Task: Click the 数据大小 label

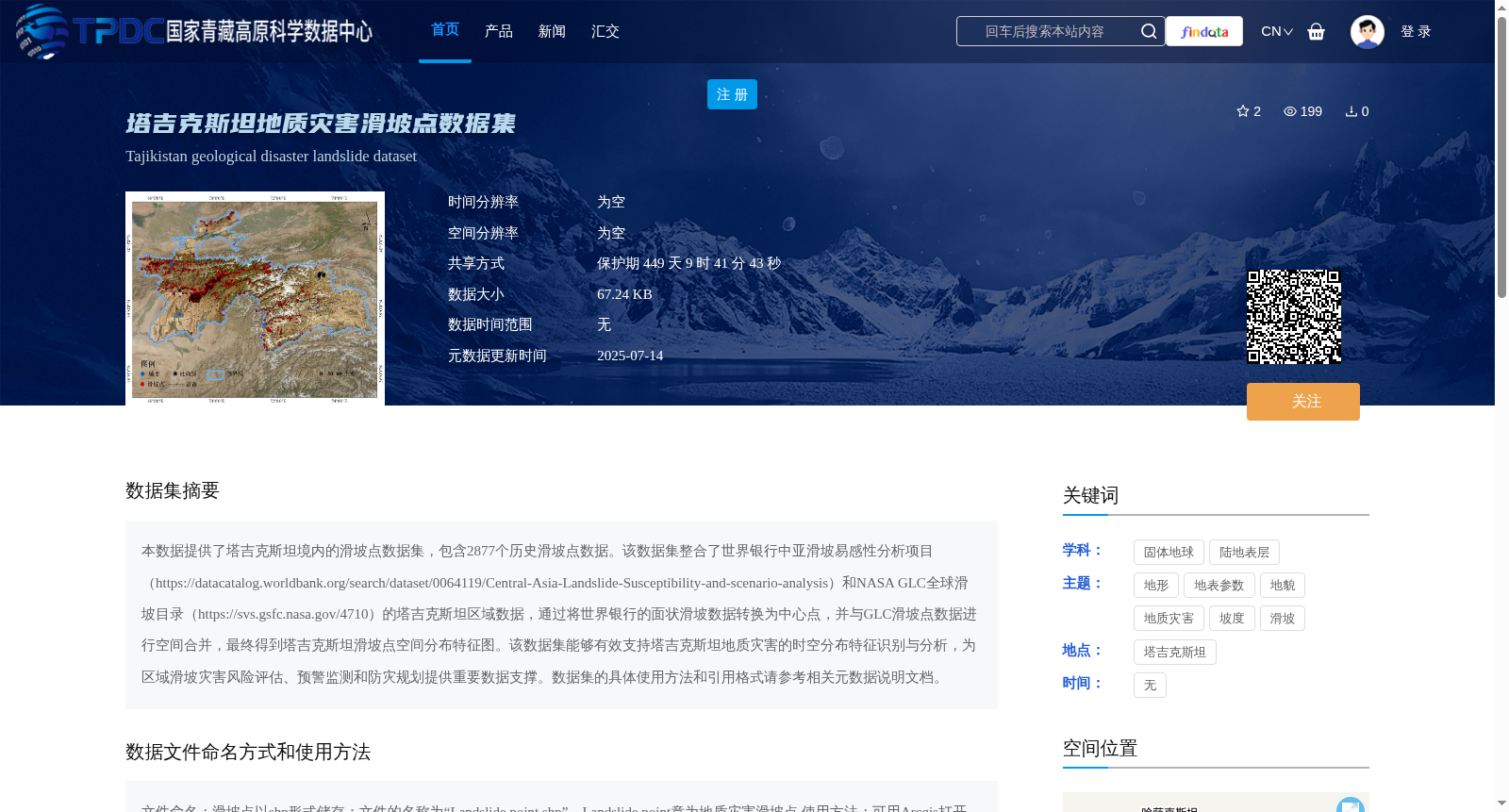Action: 476,294
